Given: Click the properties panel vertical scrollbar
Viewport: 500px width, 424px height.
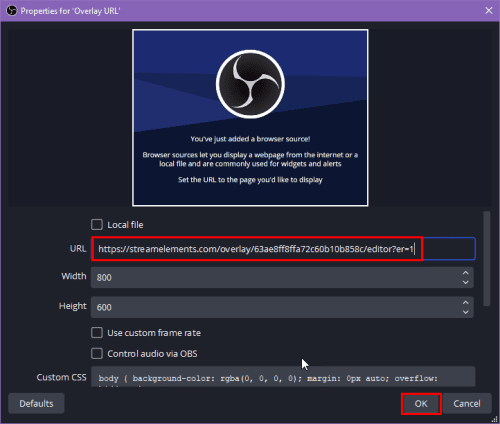Looking at the screenshot, I should tap(487, 258).
